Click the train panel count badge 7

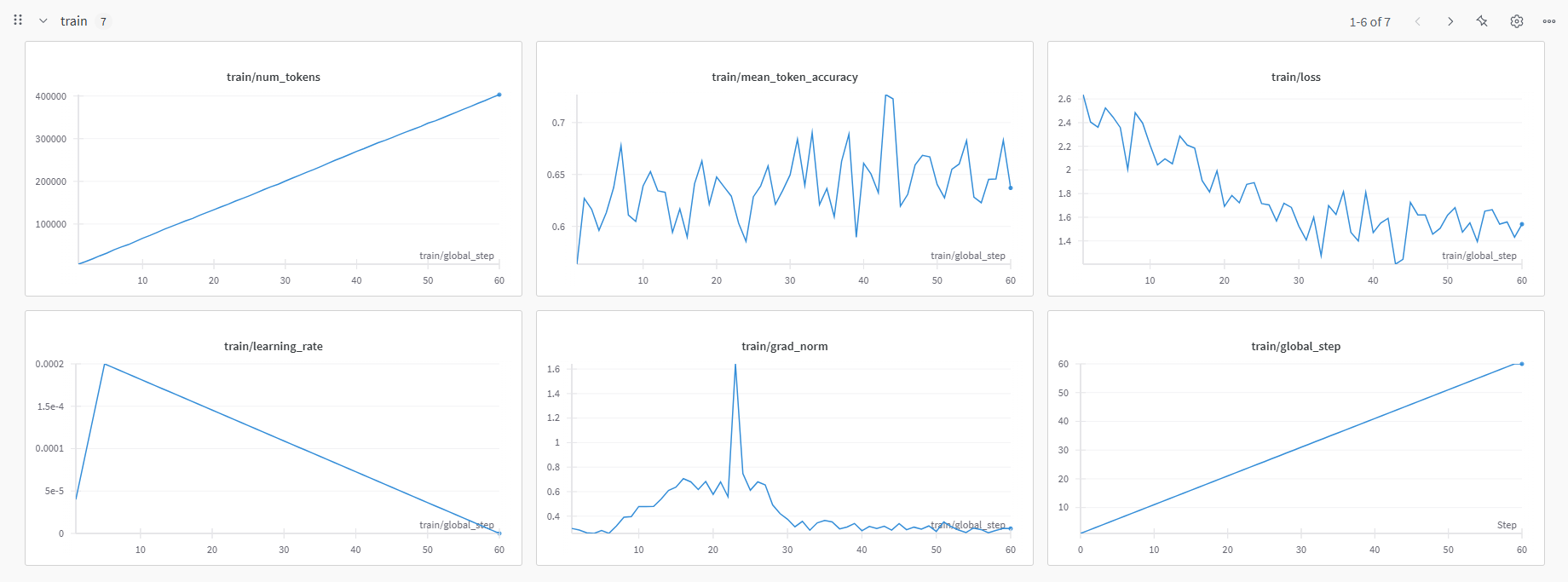coord(103,21)
